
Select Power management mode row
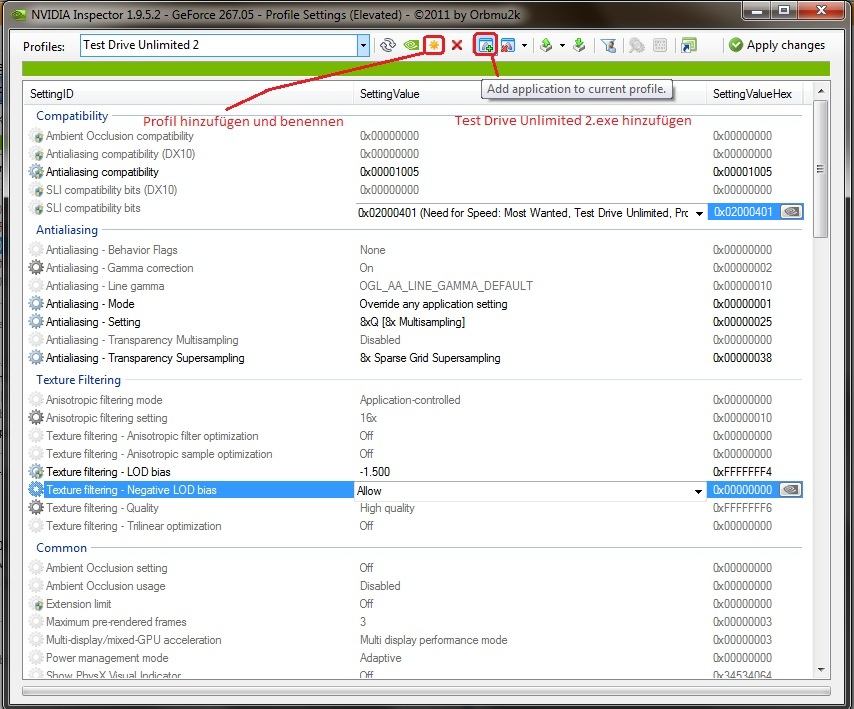coord(417,657)
